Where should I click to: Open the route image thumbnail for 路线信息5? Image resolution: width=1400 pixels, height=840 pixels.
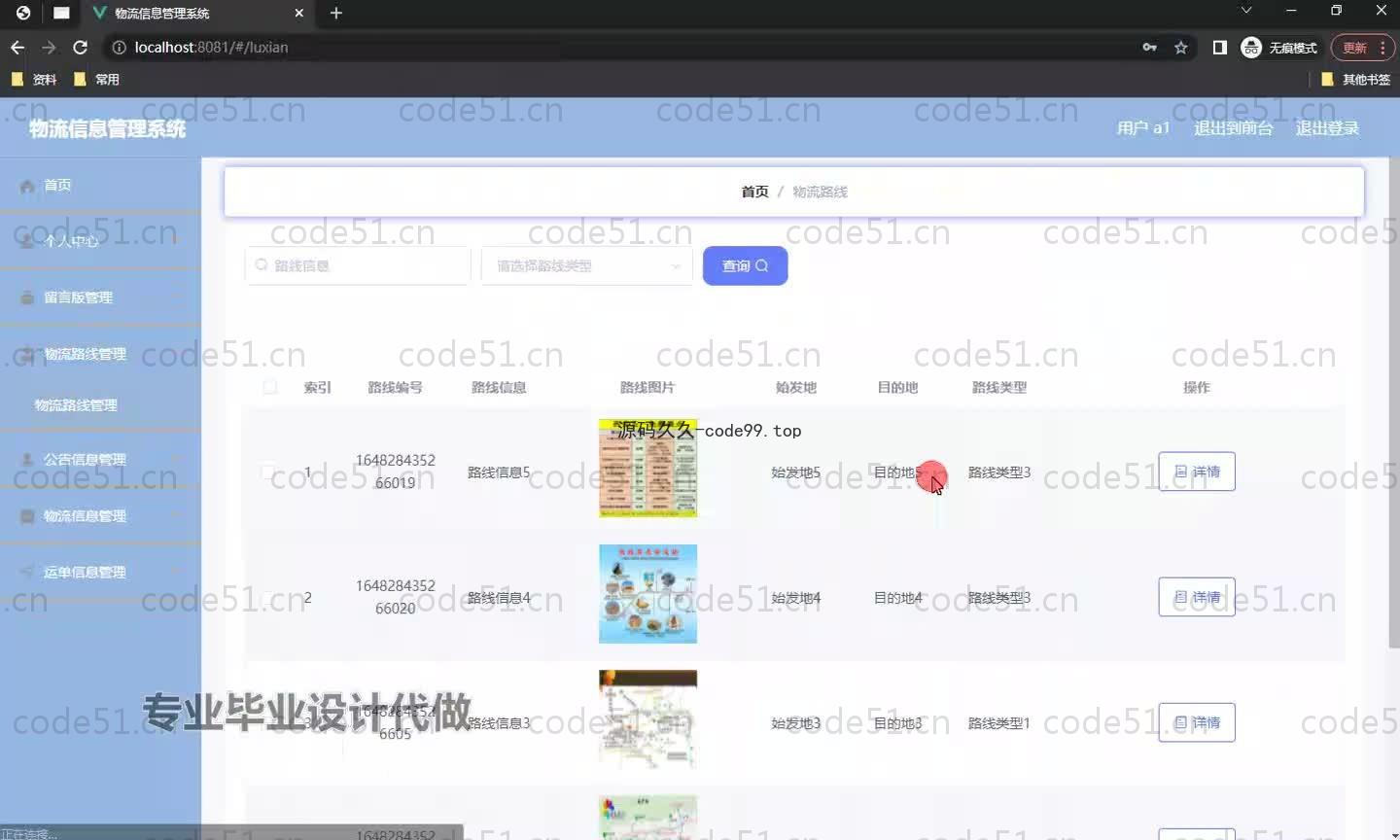[x=647, y=468]
